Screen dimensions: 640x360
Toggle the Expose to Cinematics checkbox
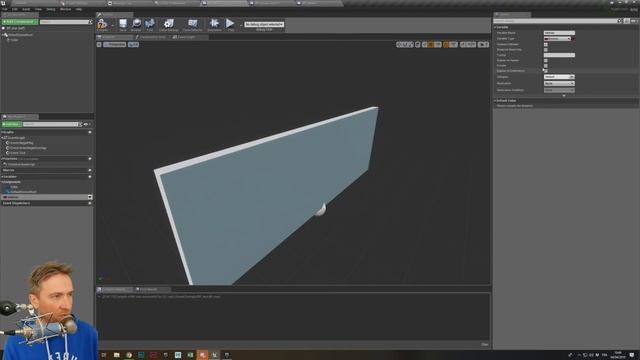click(546, 71)
